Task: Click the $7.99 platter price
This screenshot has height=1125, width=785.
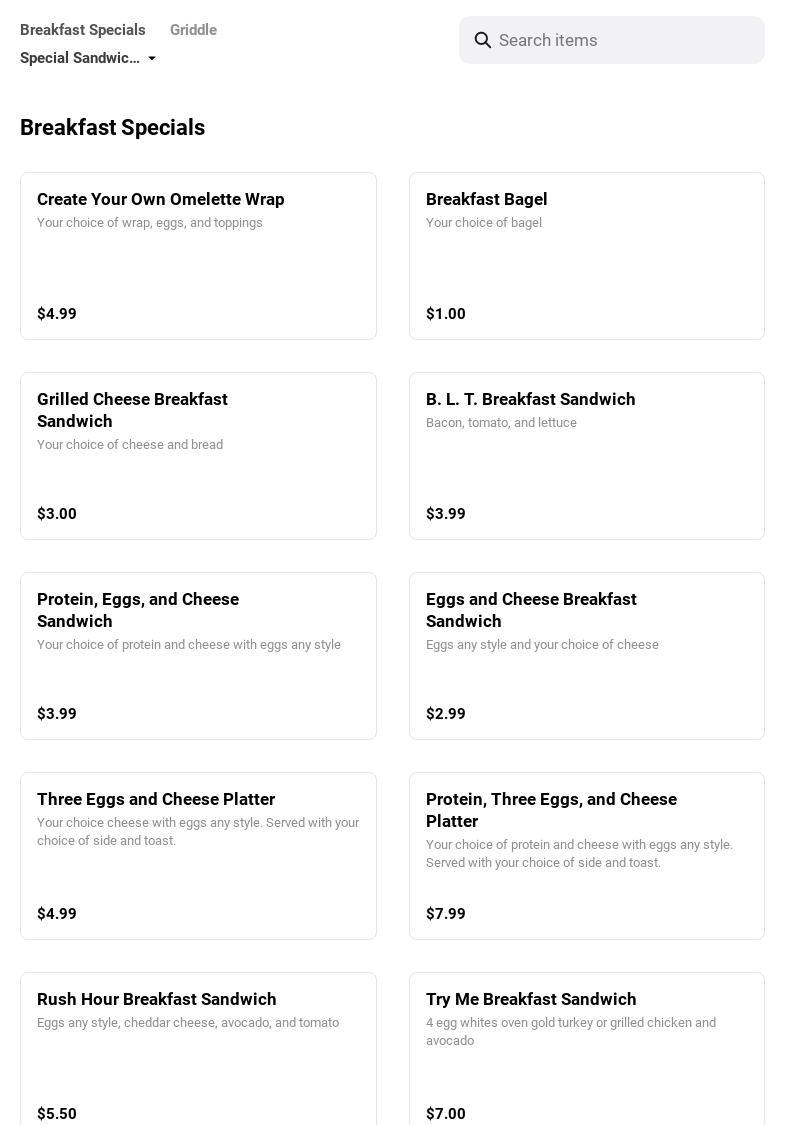Action: click(446, 914)
